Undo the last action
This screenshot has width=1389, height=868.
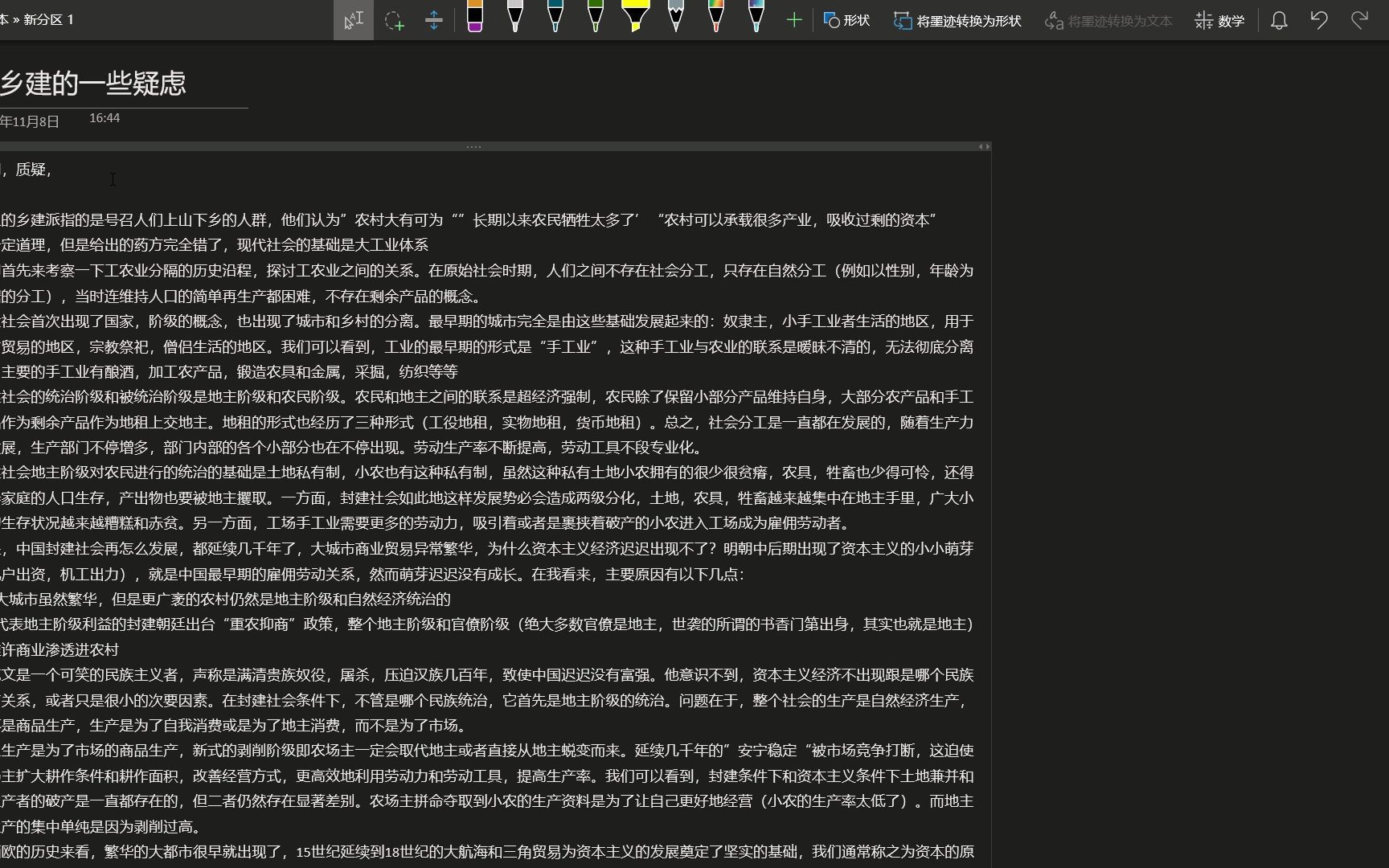[x=1319, y=20]
